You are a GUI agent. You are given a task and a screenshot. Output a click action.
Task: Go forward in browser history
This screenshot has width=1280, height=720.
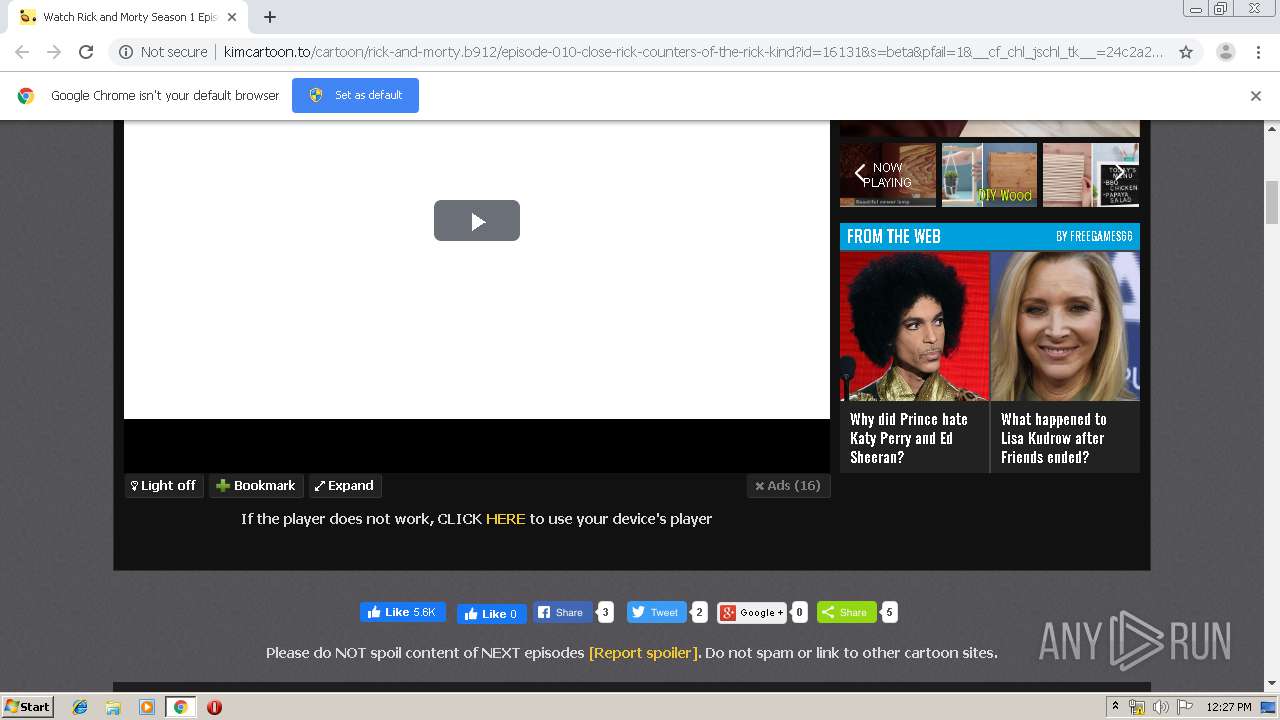[x=54, y=52]
